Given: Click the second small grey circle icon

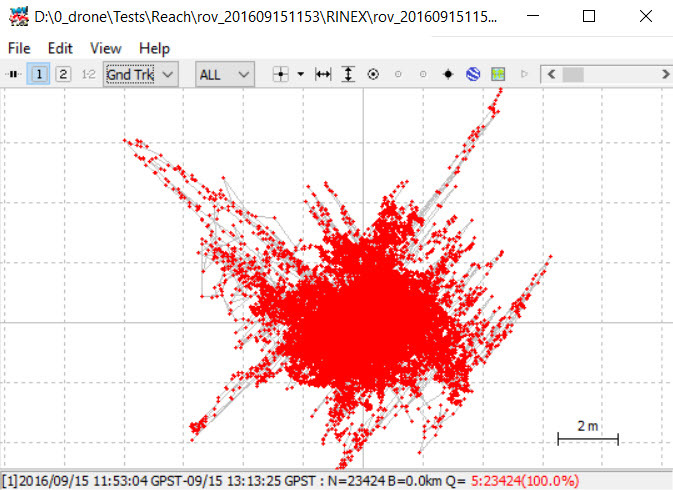Looking at the screenshot, I should point(423,74).
